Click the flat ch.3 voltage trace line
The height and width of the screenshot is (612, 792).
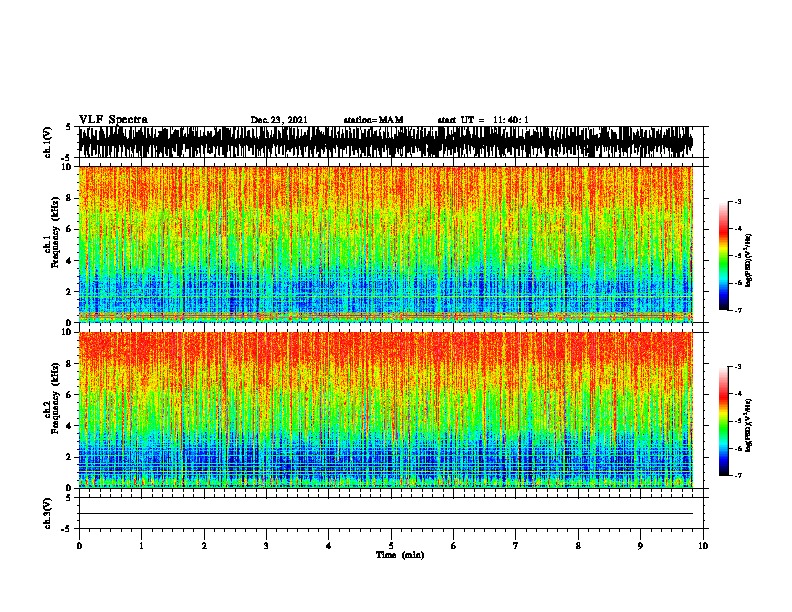pyautogui.click(x=386, y=514)
